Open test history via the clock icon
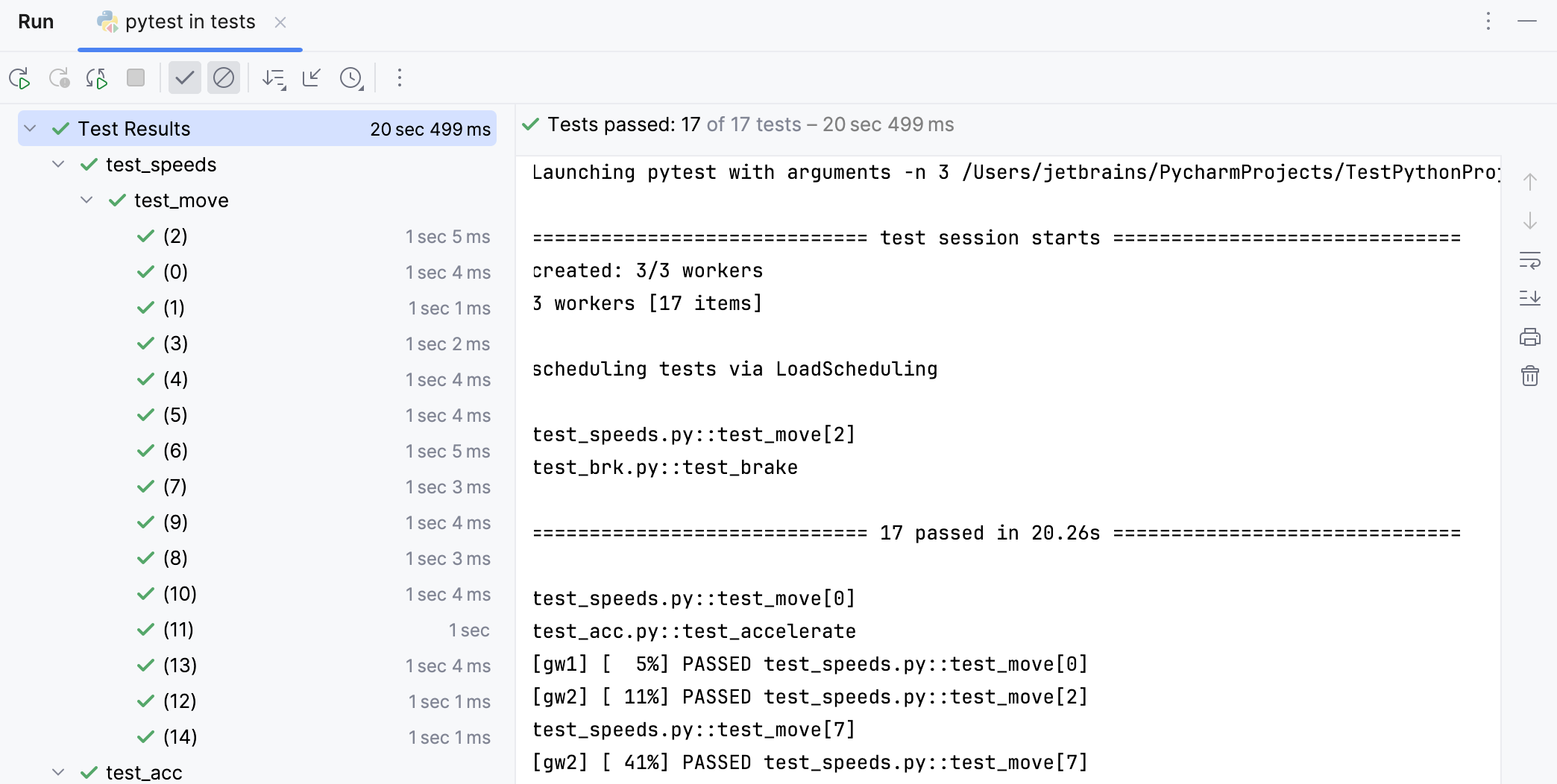 tap(350, 78)
